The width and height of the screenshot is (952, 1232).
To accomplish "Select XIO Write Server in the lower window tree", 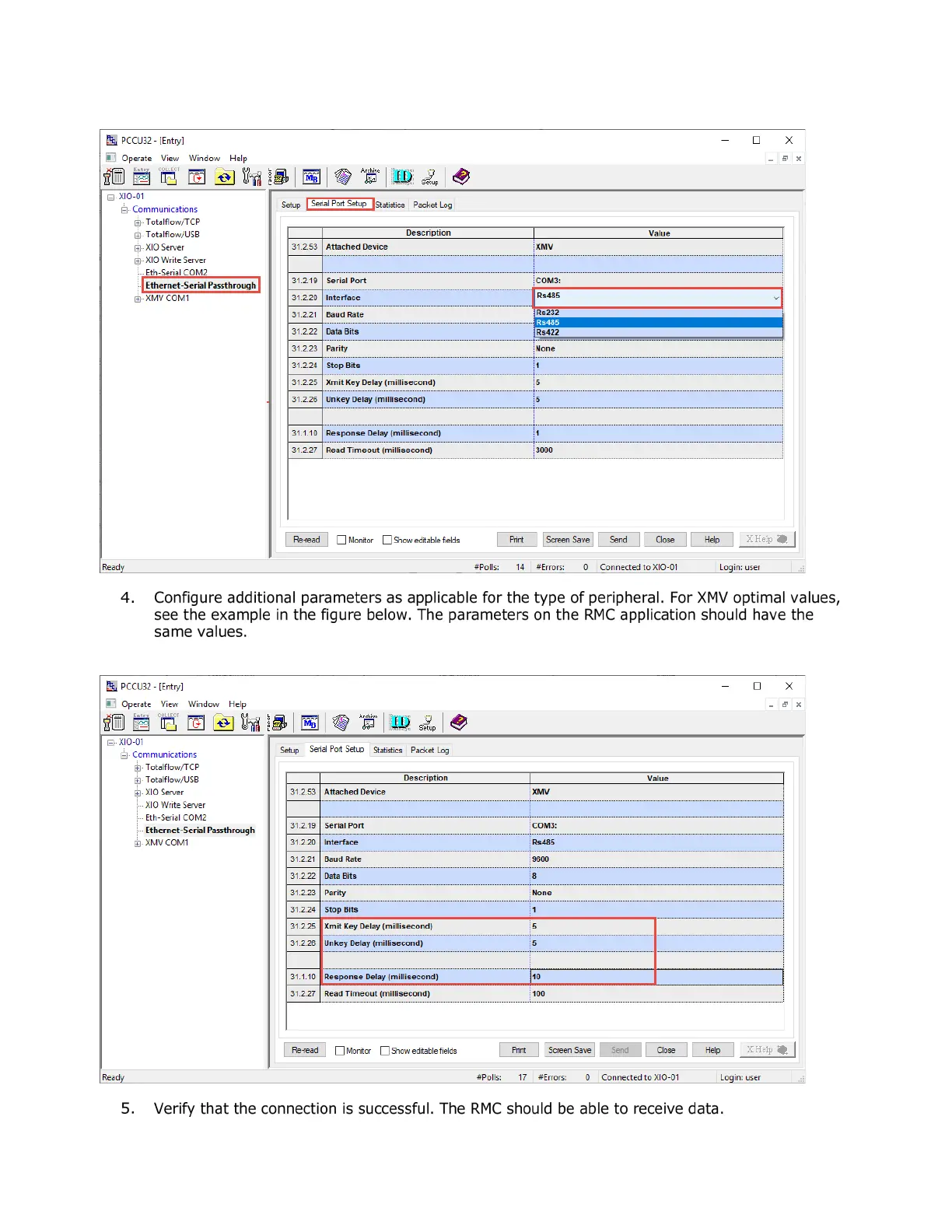I will coord(175,805).
